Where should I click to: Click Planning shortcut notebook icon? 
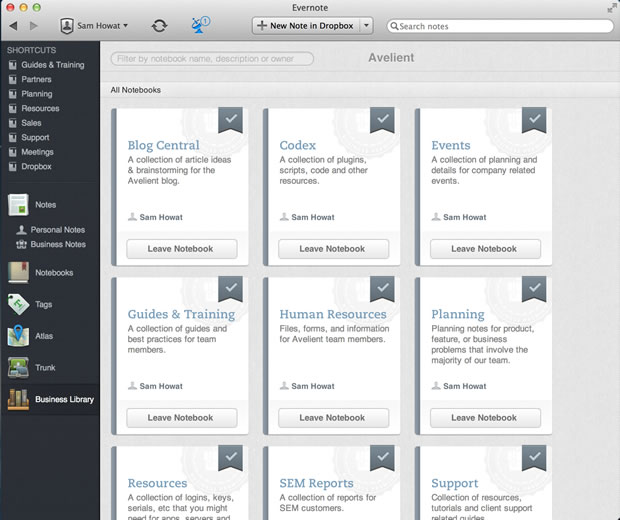click(13, 94)
